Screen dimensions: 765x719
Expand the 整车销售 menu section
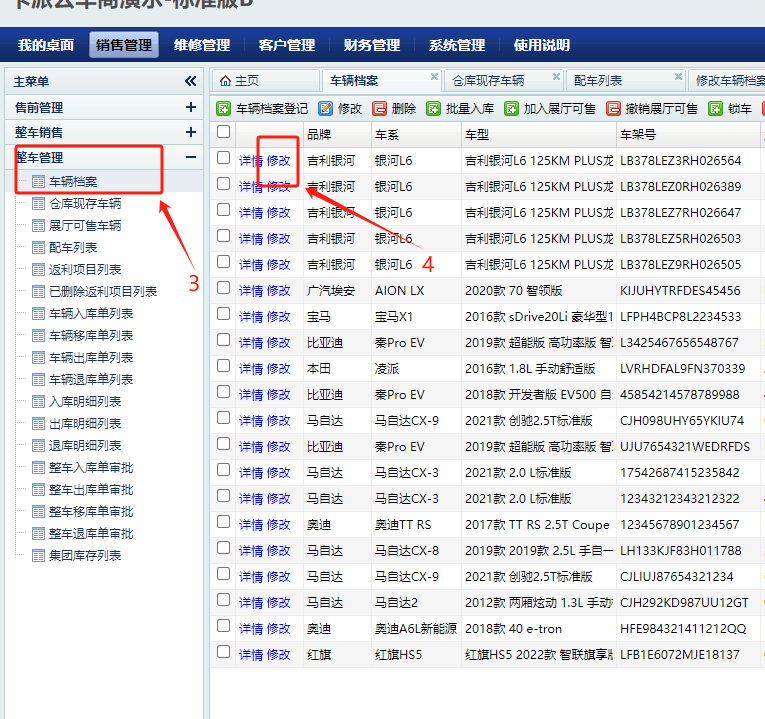click(x=190, y=132)
